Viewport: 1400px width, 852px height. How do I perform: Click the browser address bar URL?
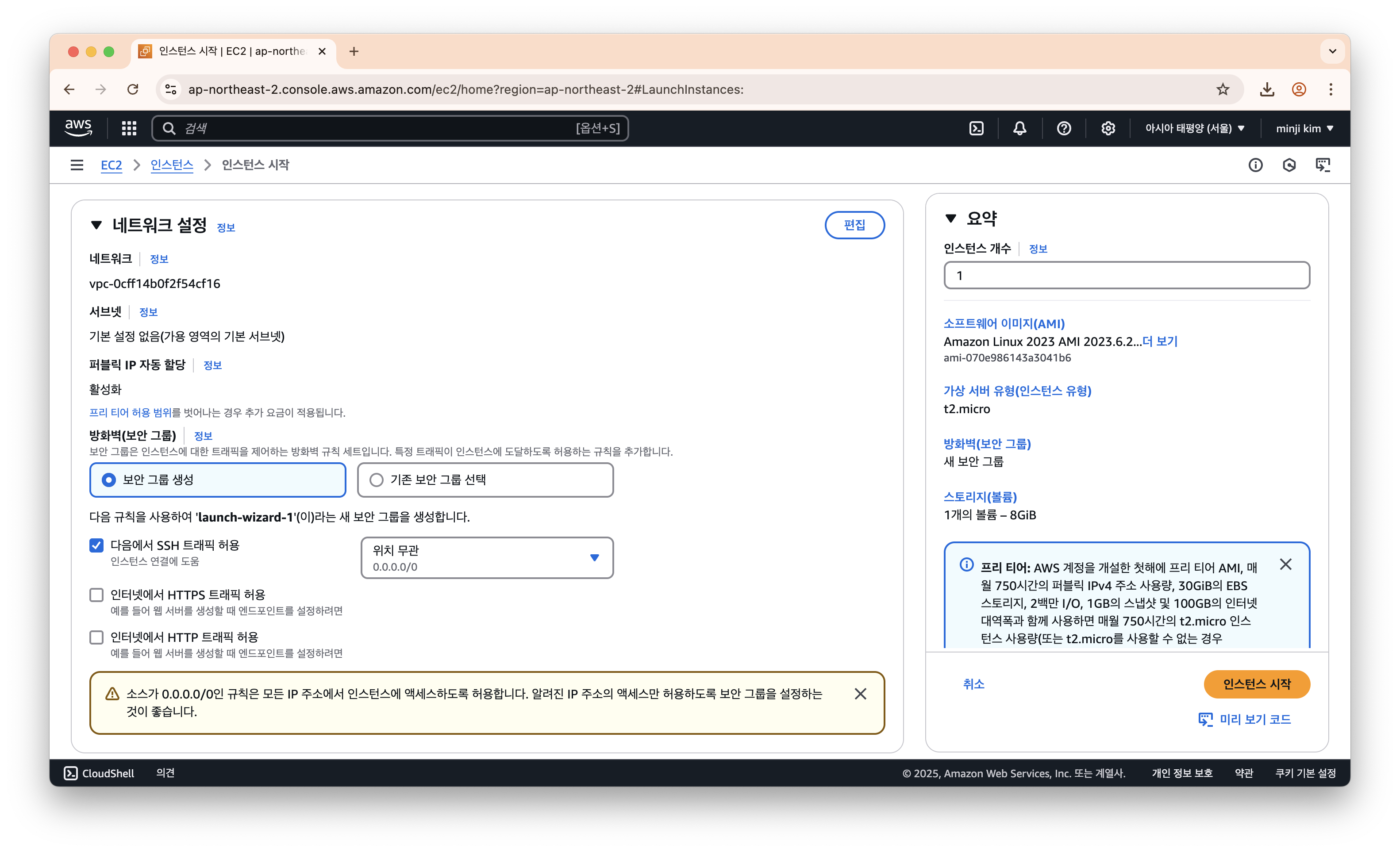click(466, 89)
